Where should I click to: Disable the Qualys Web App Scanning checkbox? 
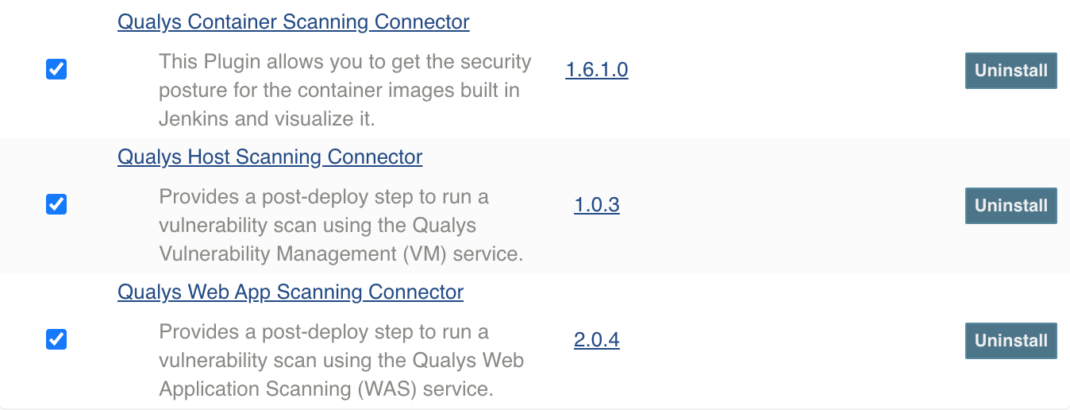click(x=56, y=339)
